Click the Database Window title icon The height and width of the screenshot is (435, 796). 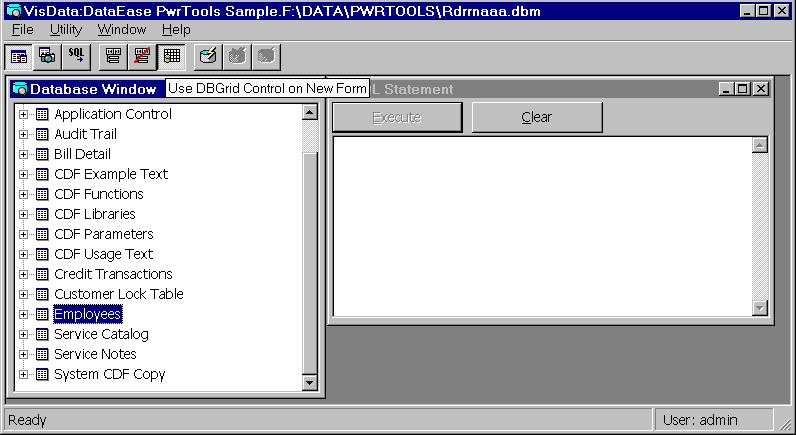click(20, 89)
